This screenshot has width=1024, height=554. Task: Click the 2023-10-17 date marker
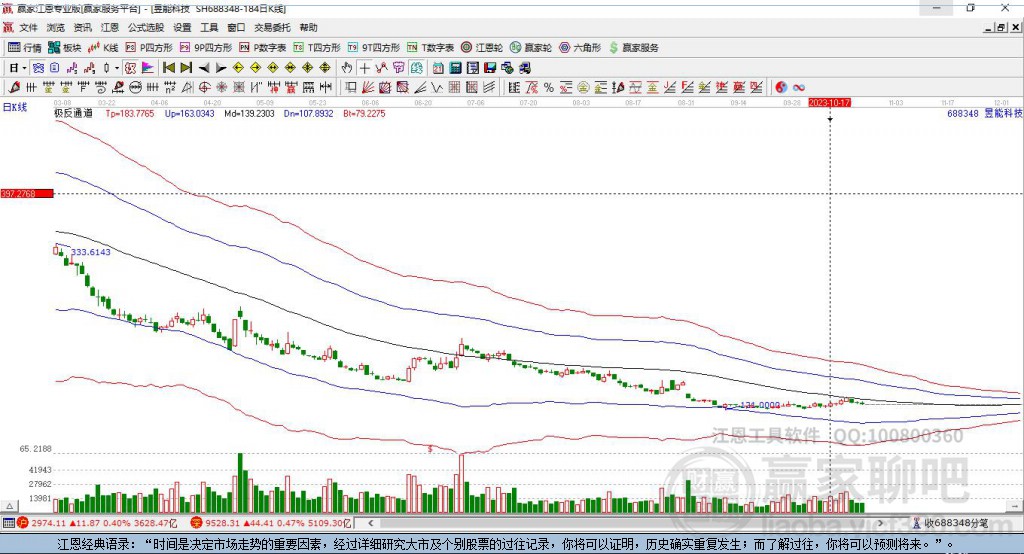(x=829, y=103)
